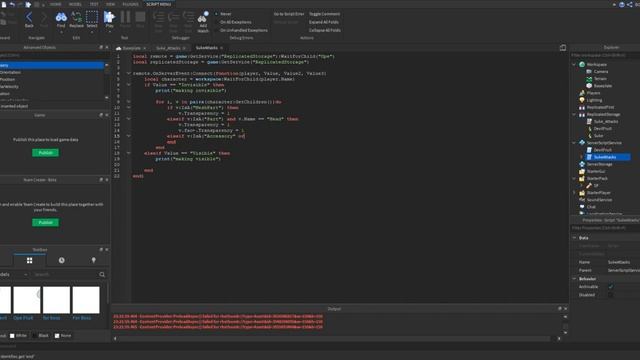Screen dimensions: 640x360
Task: Toggle the Disabled property checkbox
Action: 611,295
